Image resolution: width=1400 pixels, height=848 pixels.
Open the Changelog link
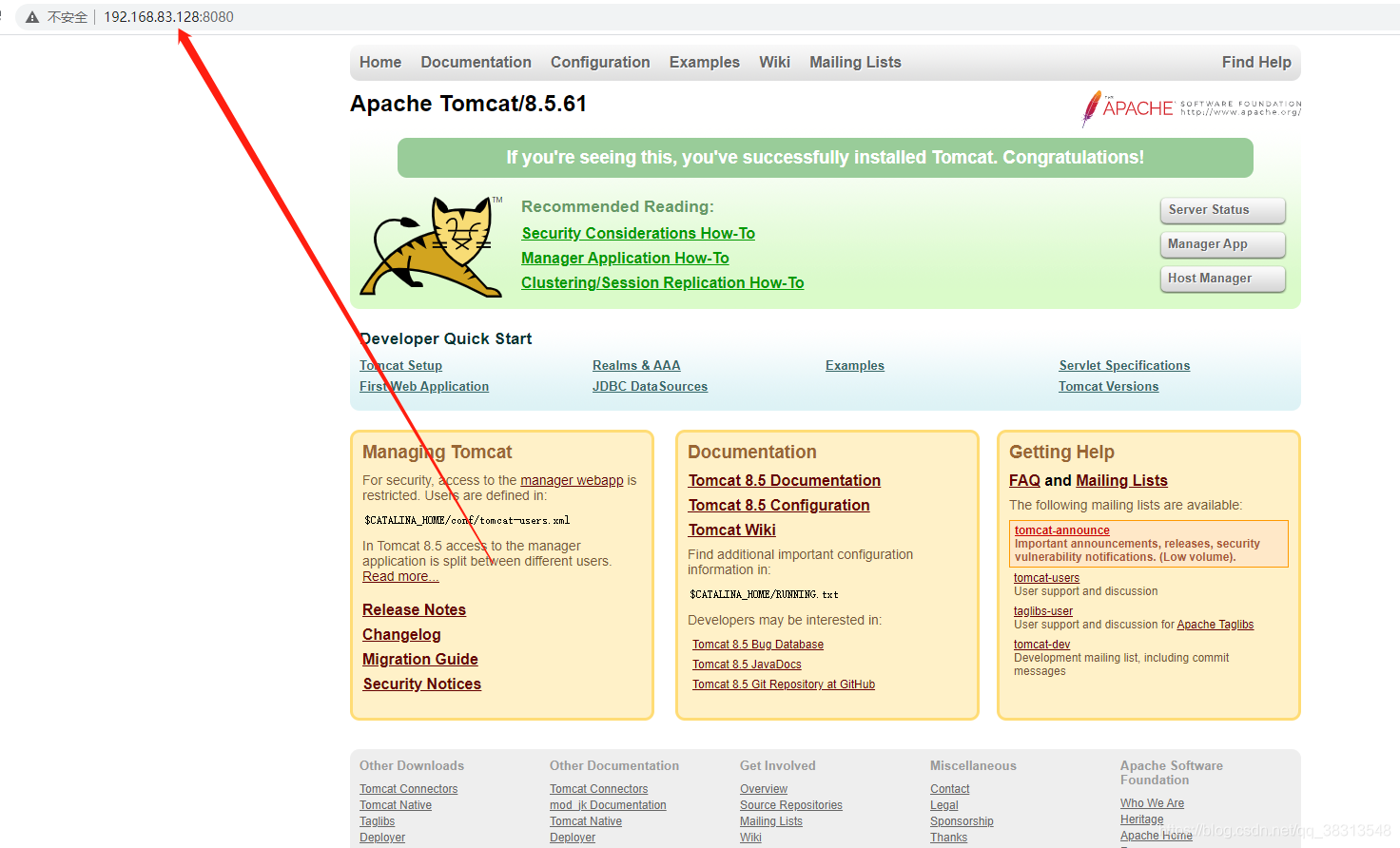[401, 635]
